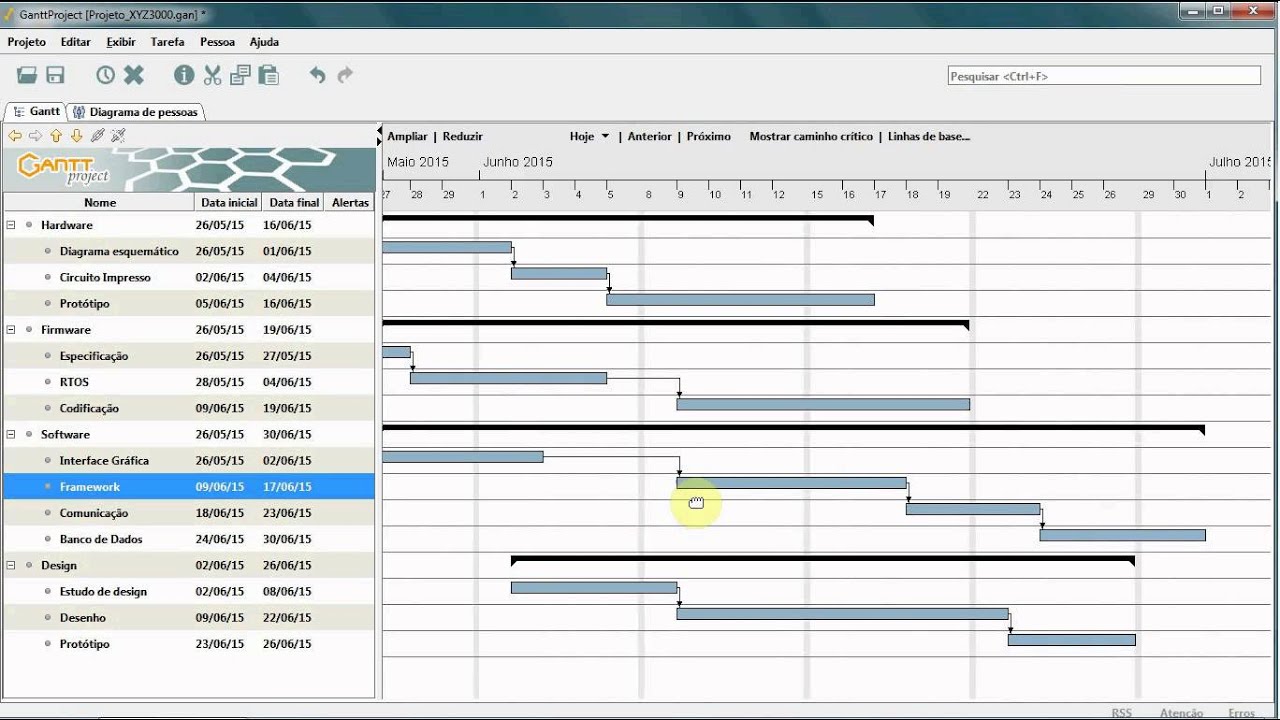Viewport: 1280px width, 720px height.
Task: Click the Data final column header
Action: point(294,202)
